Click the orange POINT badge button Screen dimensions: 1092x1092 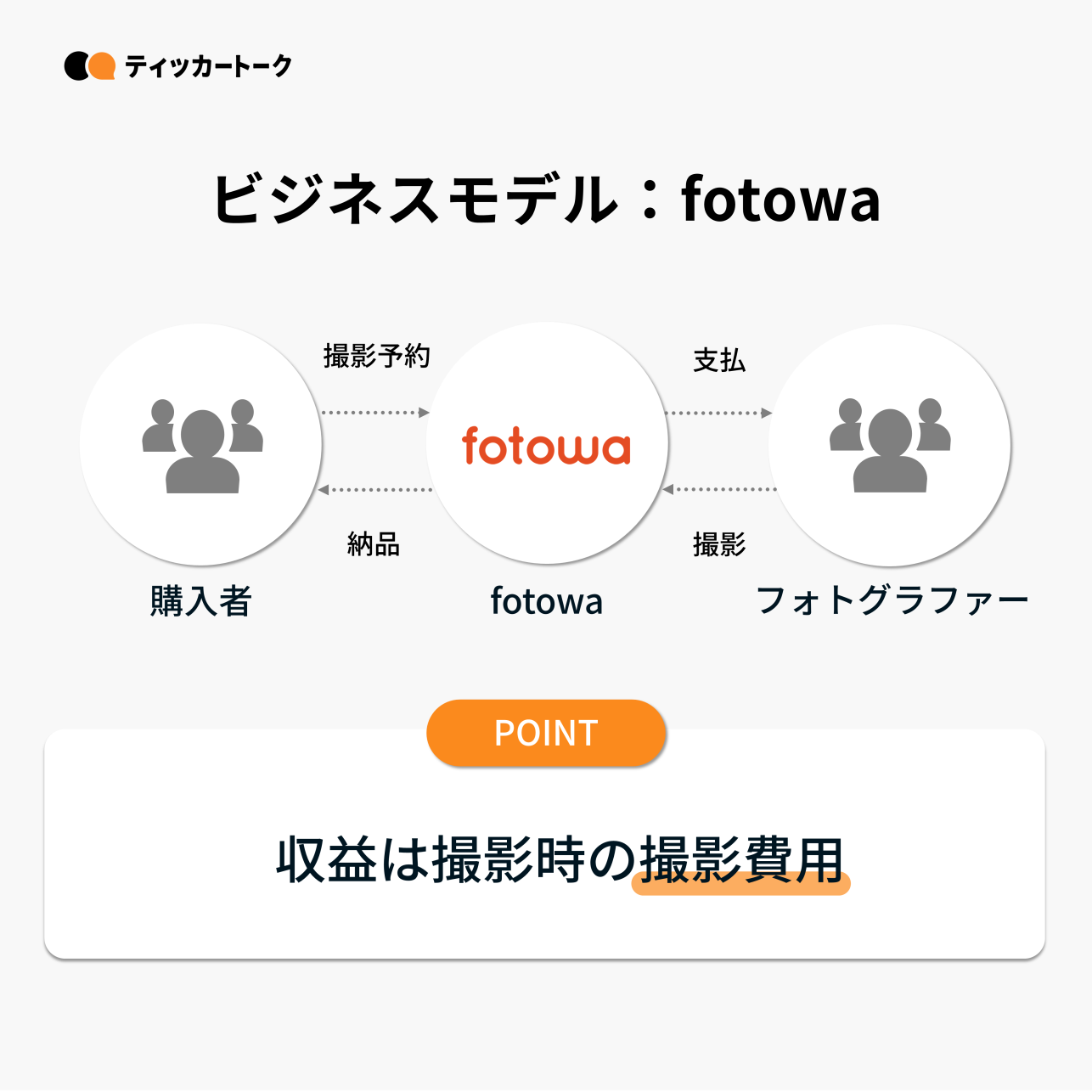546,733
